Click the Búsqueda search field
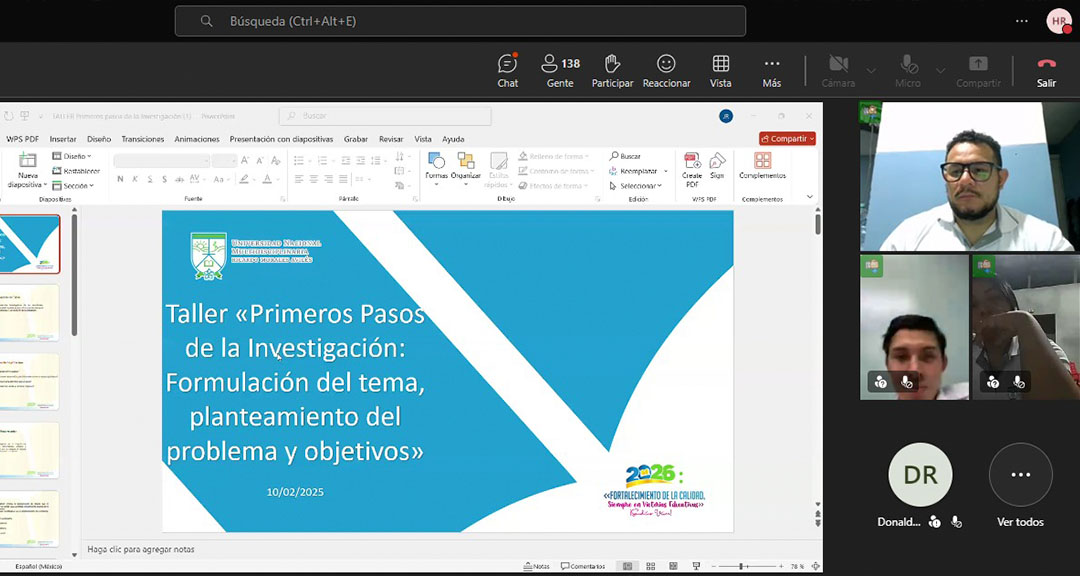The width and height of the screenshot is (1080, 576). (x=460, y=21)
